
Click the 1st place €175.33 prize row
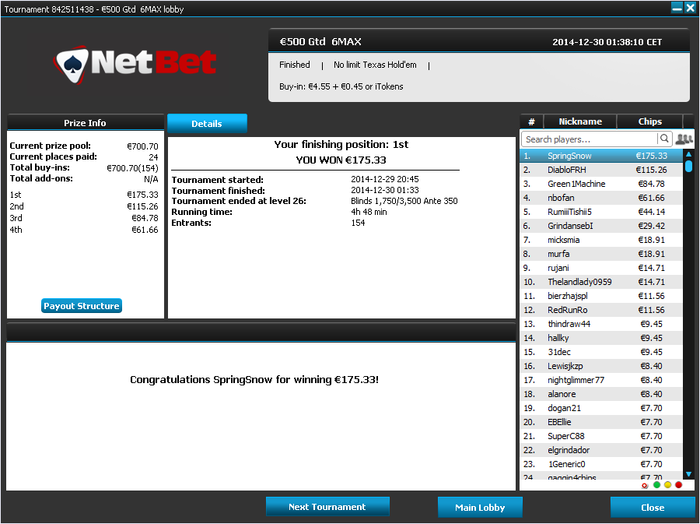pyautogui.click(x=84, y=195)
